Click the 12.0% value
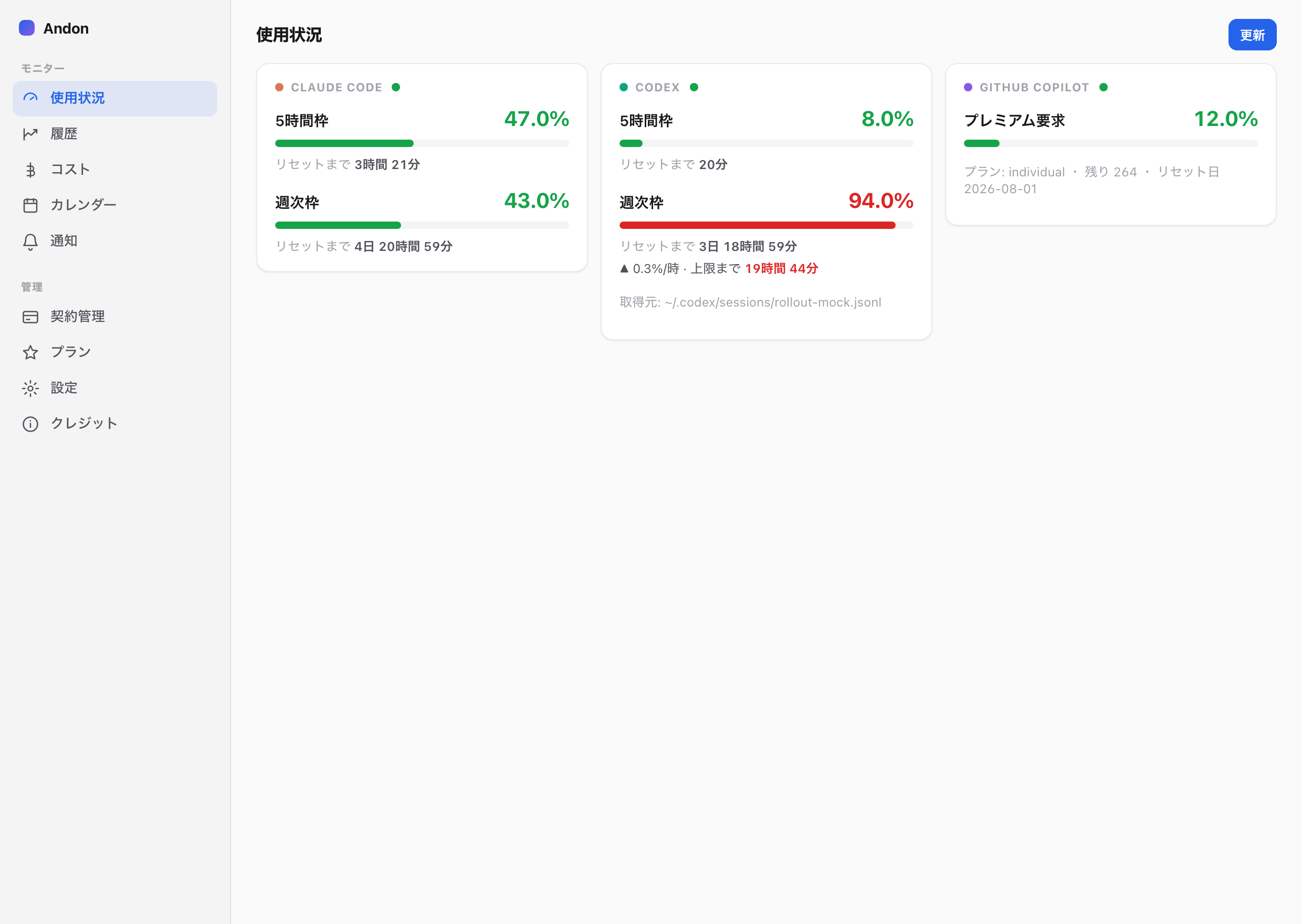Viewport: 1302px width, 924px height. [1225, 119]
